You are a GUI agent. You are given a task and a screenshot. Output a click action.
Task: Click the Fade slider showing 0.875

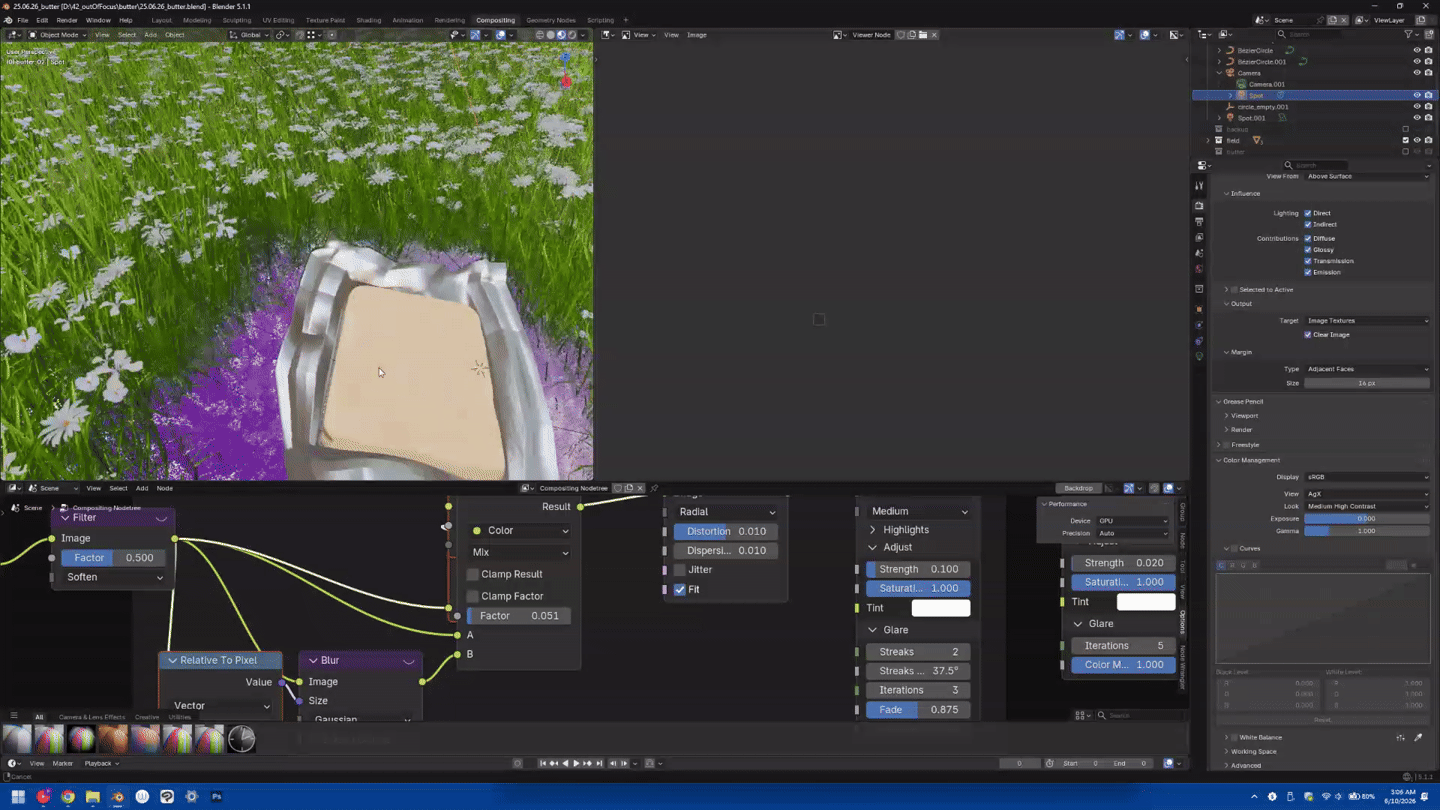(918, 710)
